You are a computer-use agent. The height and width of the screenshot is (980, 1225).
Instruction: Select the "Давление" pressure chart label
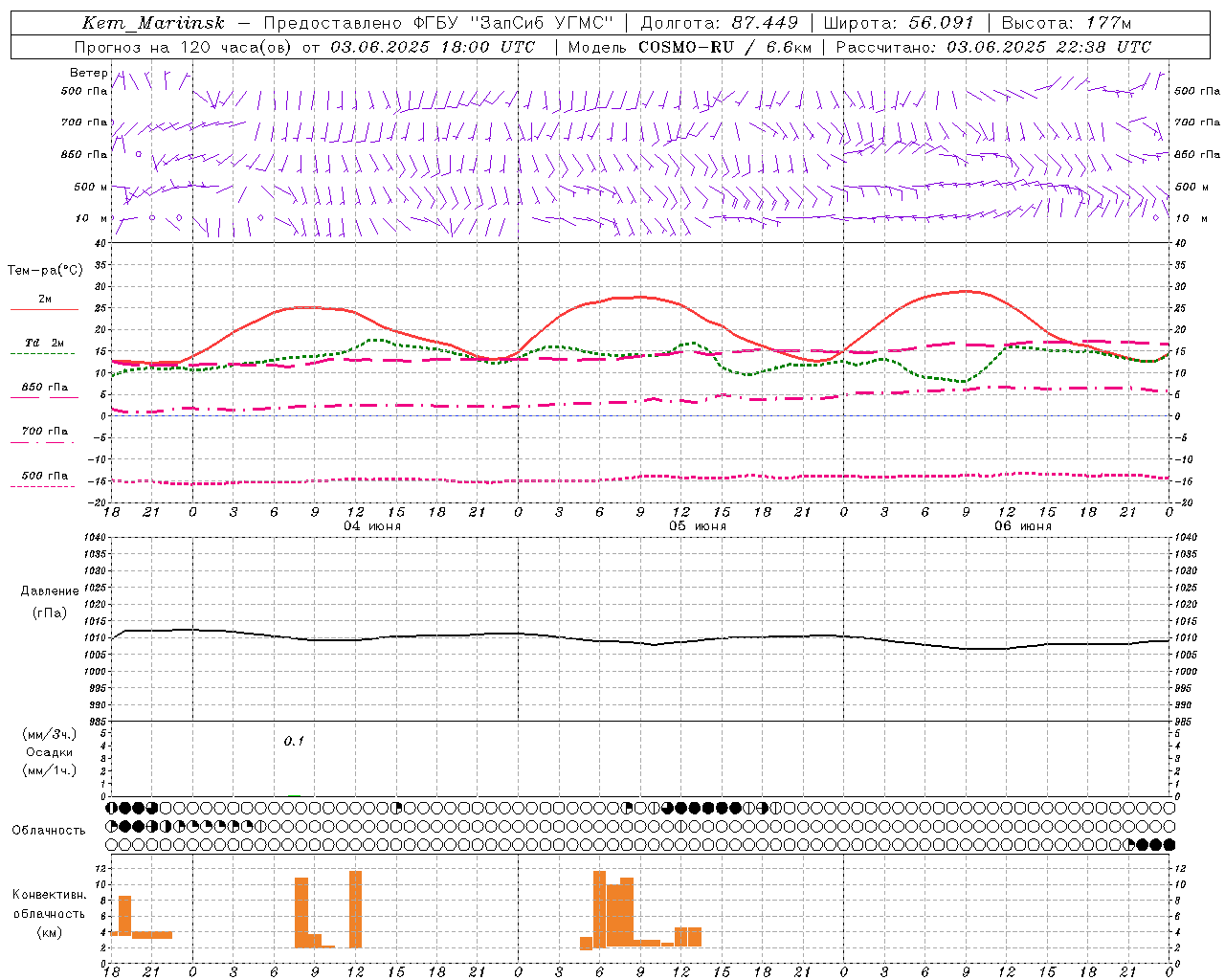click(49, 591)
